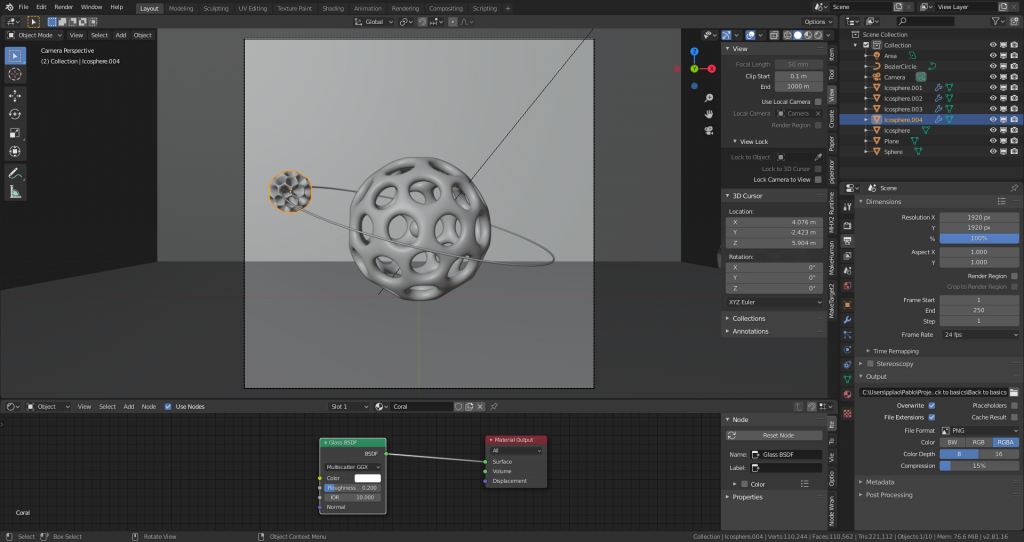Open the Render menu

pos(63,7)
